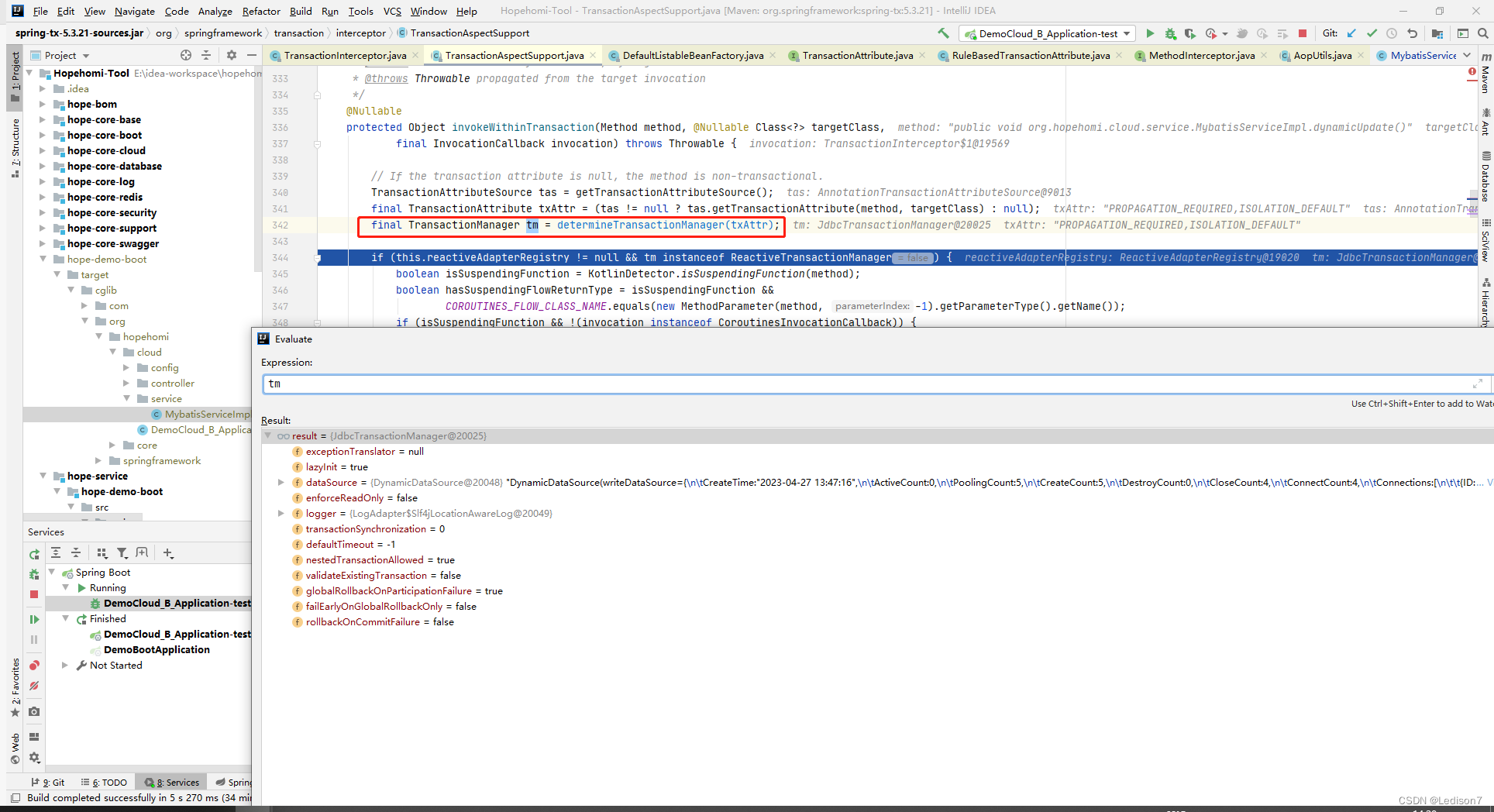Open the Navigate menu
This screenshot has height=812, width=1494.
tap(135, 11)
